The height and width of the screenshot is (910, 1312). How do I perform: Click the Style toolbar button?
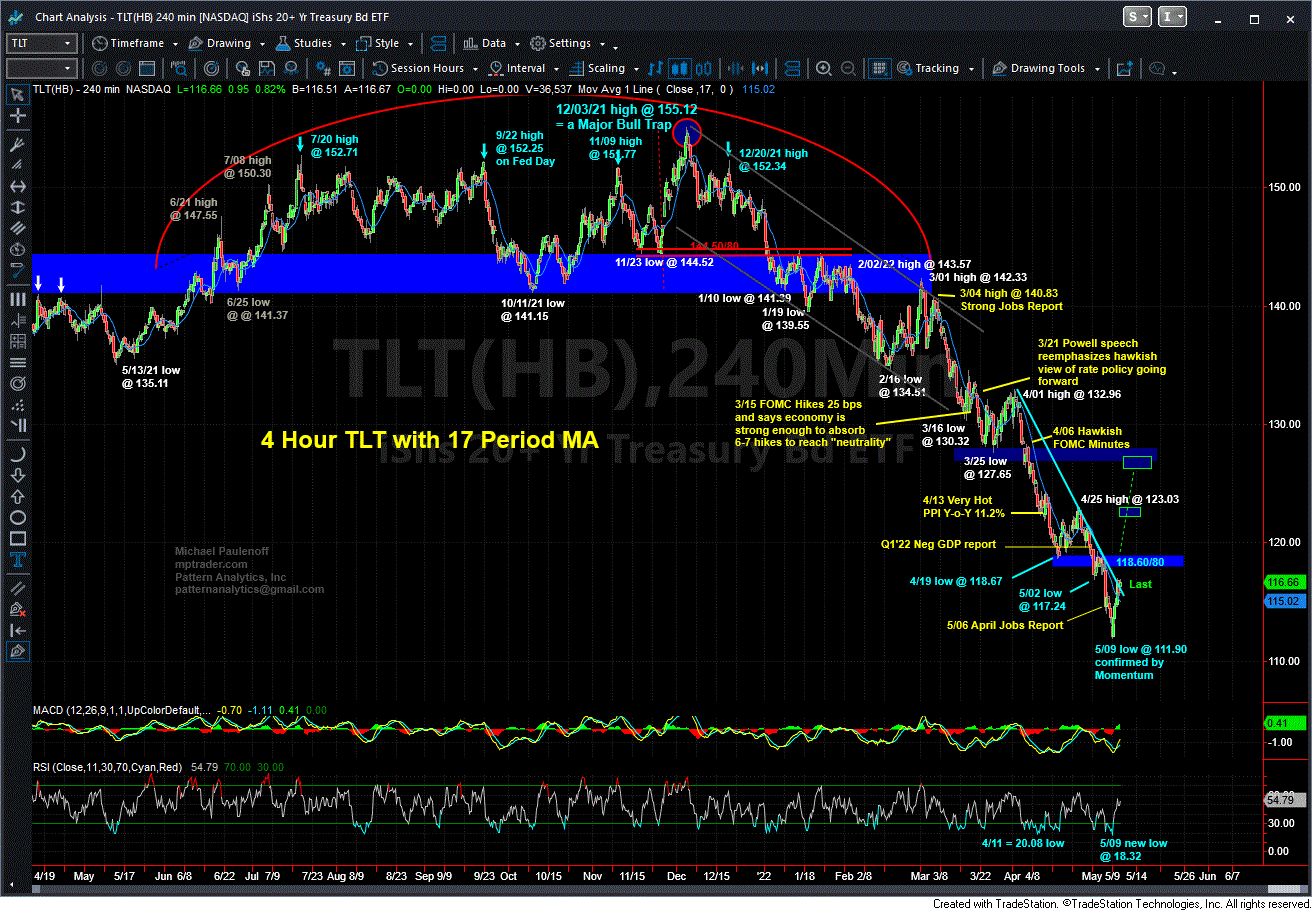click(x=376, y=44)
